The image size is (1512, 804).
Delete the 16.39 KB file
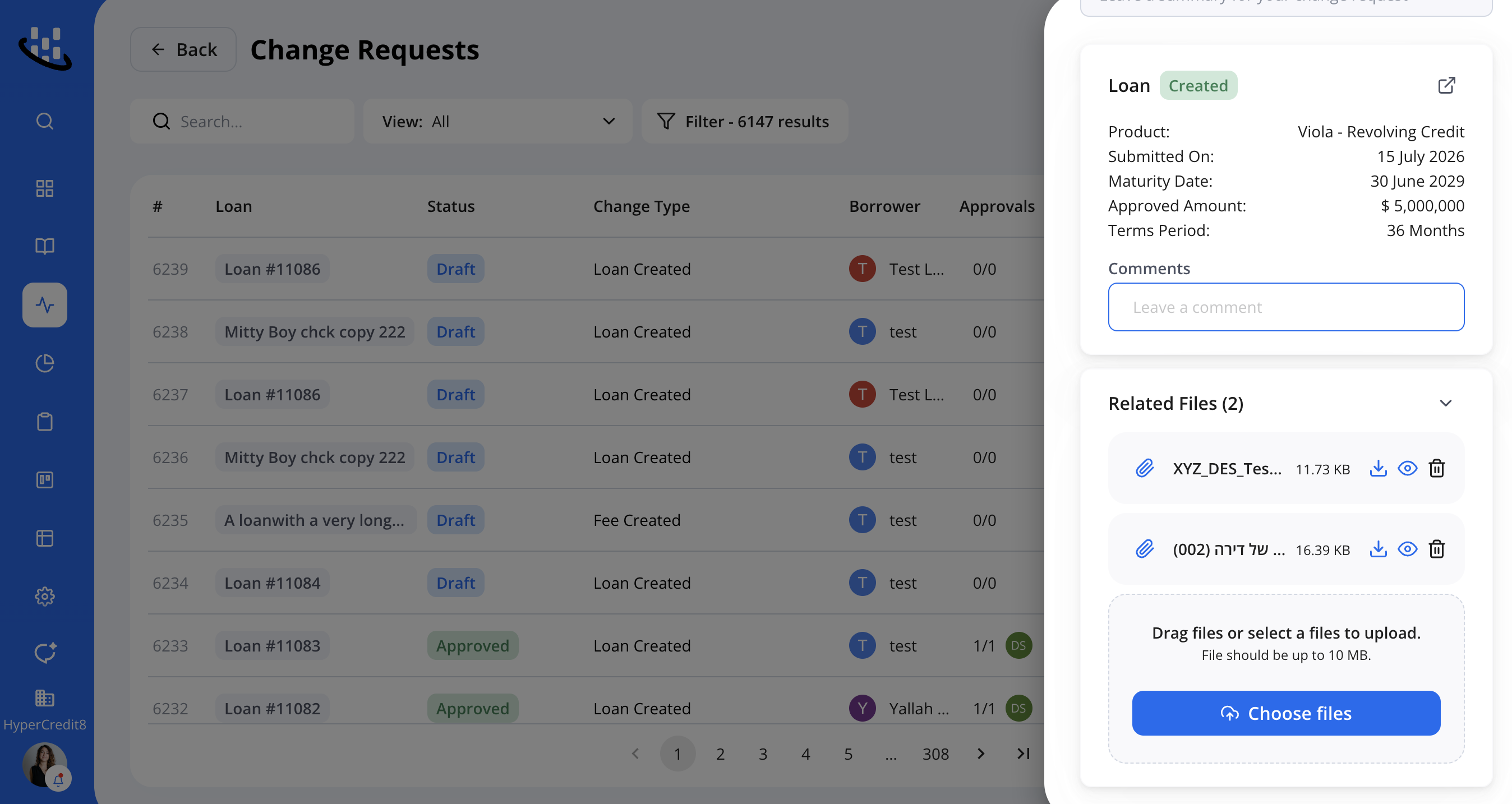coord(1436,549)
